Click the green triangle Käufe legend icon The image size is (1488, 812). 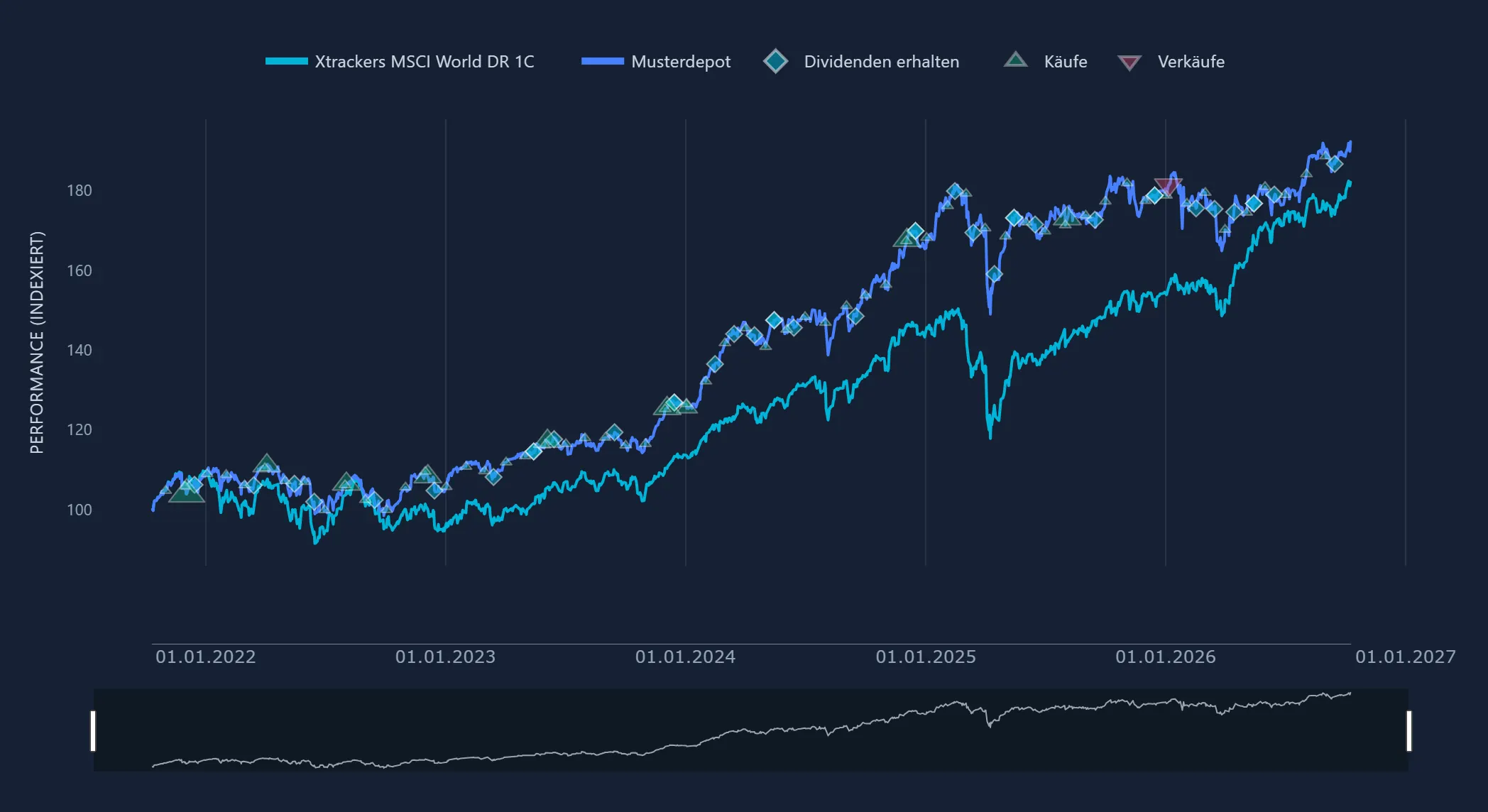pyautogui.click(x=1016, y=60)
